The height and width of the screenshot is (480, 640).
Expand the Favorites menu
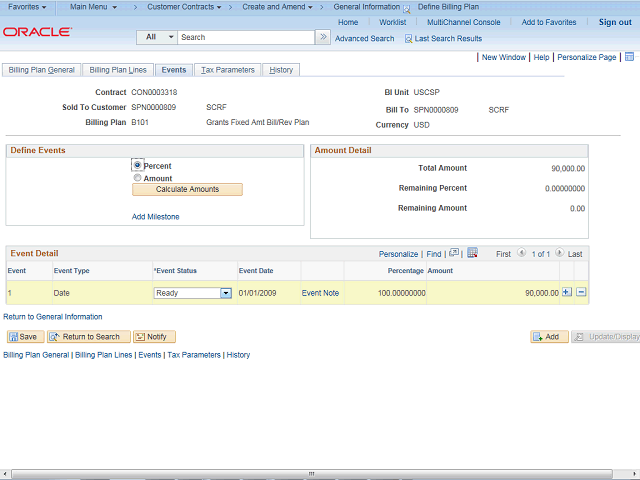27,7
